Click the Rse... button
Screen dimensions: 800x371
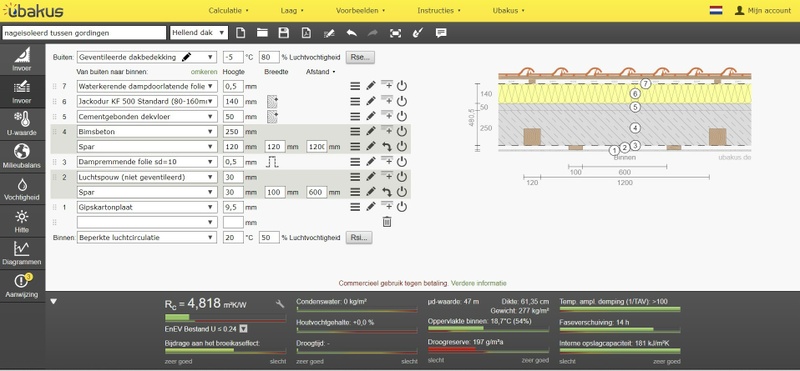360,57
